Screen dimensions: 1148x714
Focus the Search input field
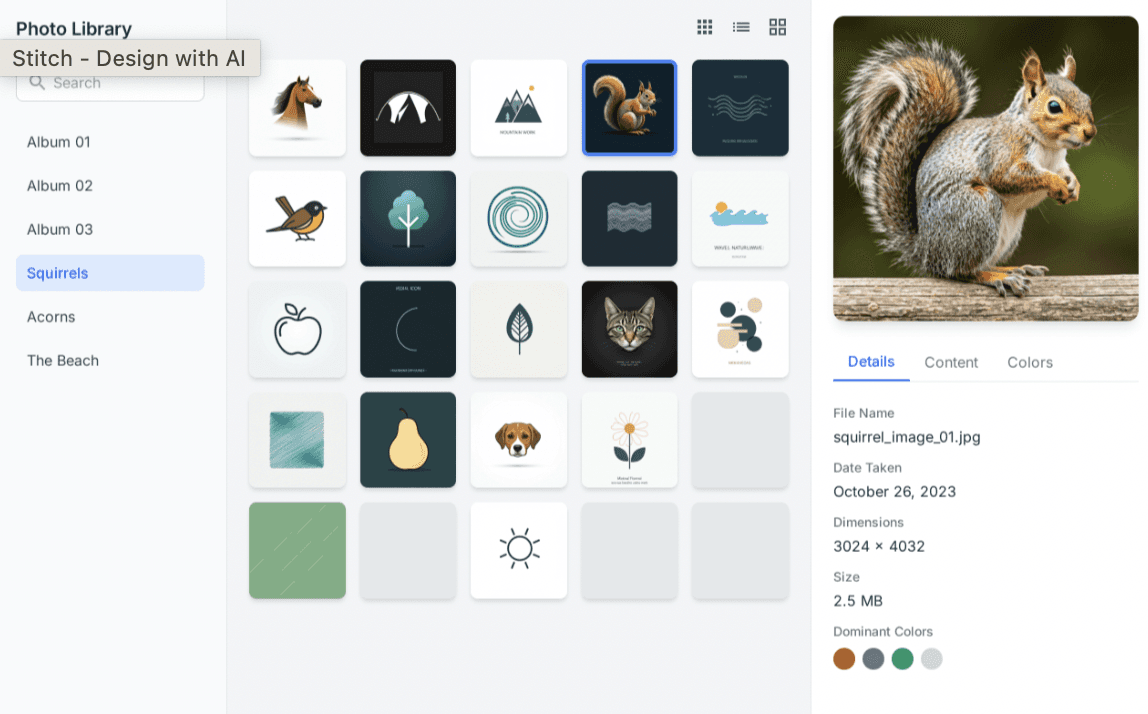coord(110,83)
